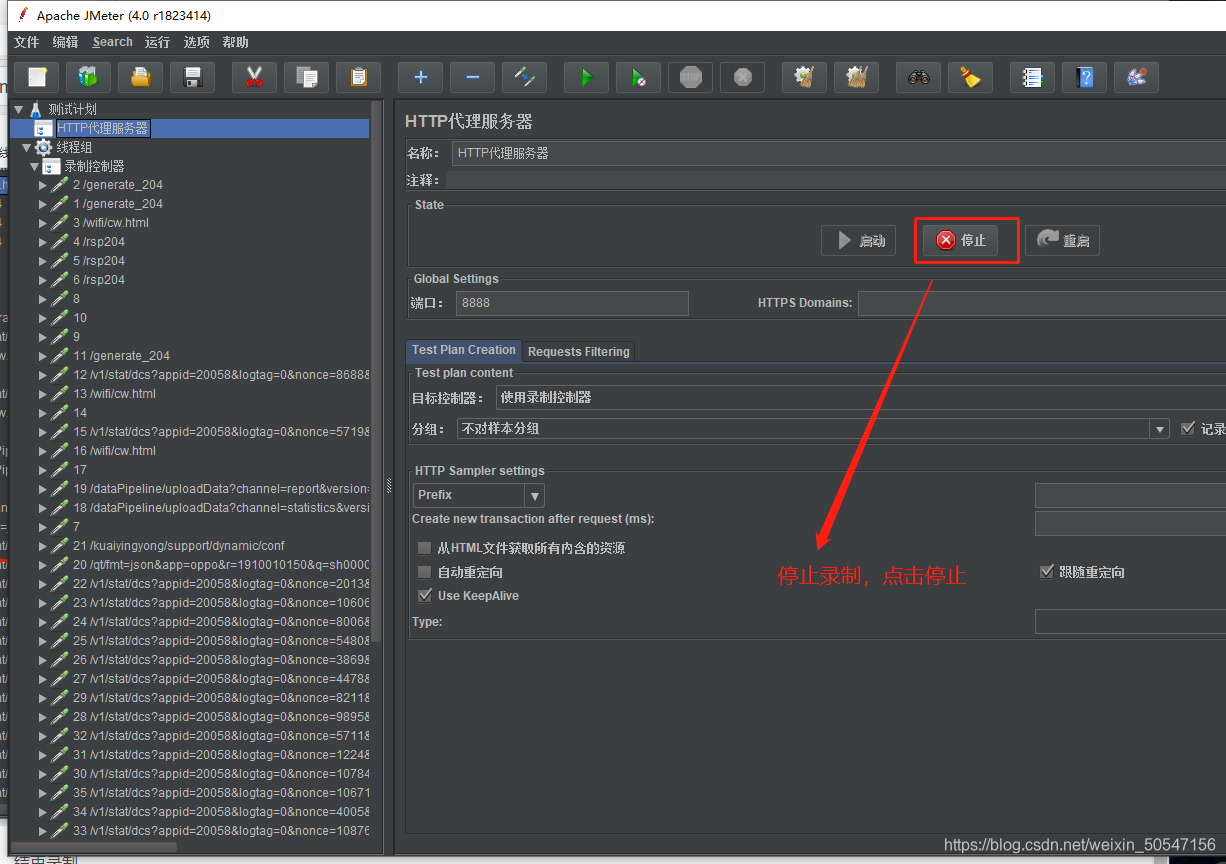Shutdown test threads round icon

742,77
